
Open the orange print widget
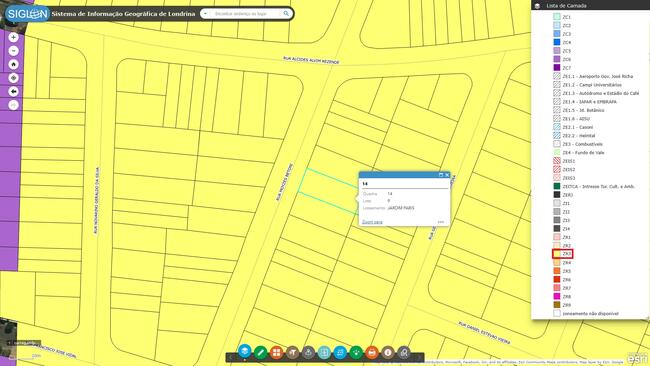tap(372, 353)
